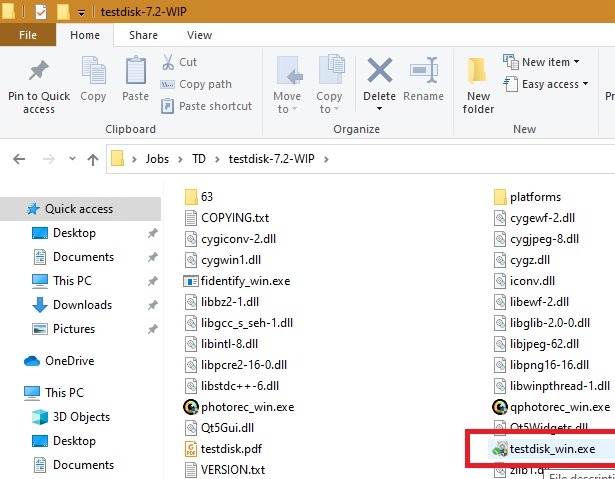The width and height of the screenshot is (615, 479).
Task: Select the folder named 63
Action: click(199, 197)
